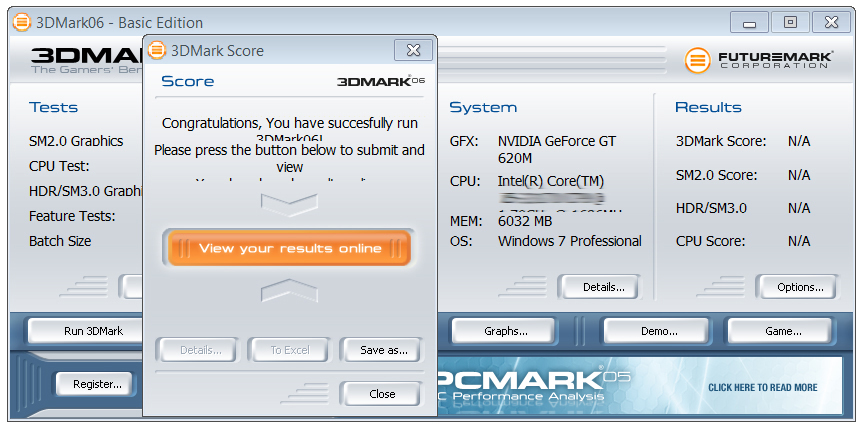Open the Graphs... button

click(x=505, y=331)
